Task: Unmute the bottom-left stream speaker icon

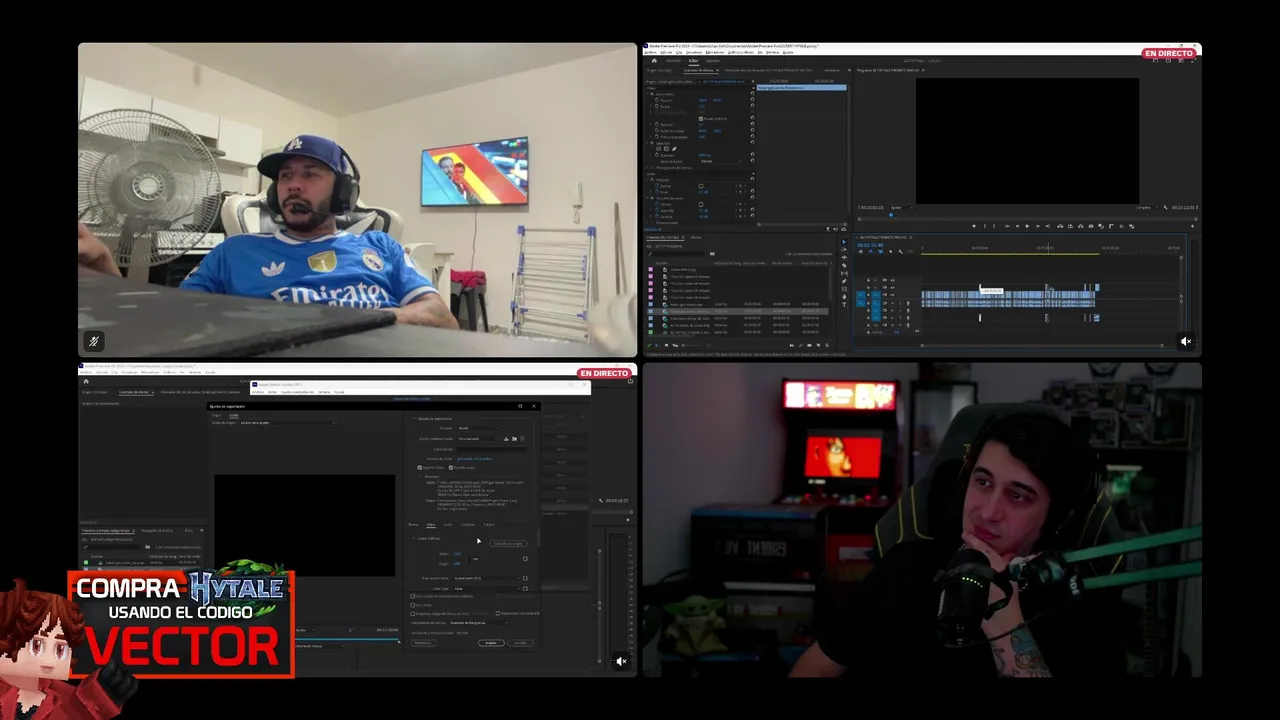Action: pos(621,661)
